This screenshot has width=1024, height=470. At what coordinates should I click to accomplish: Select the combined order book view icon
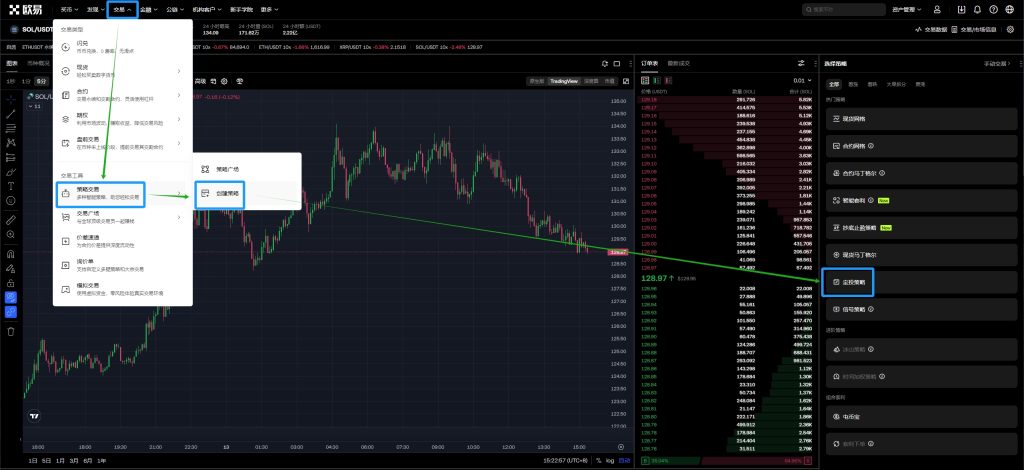(x=645, y=80)
